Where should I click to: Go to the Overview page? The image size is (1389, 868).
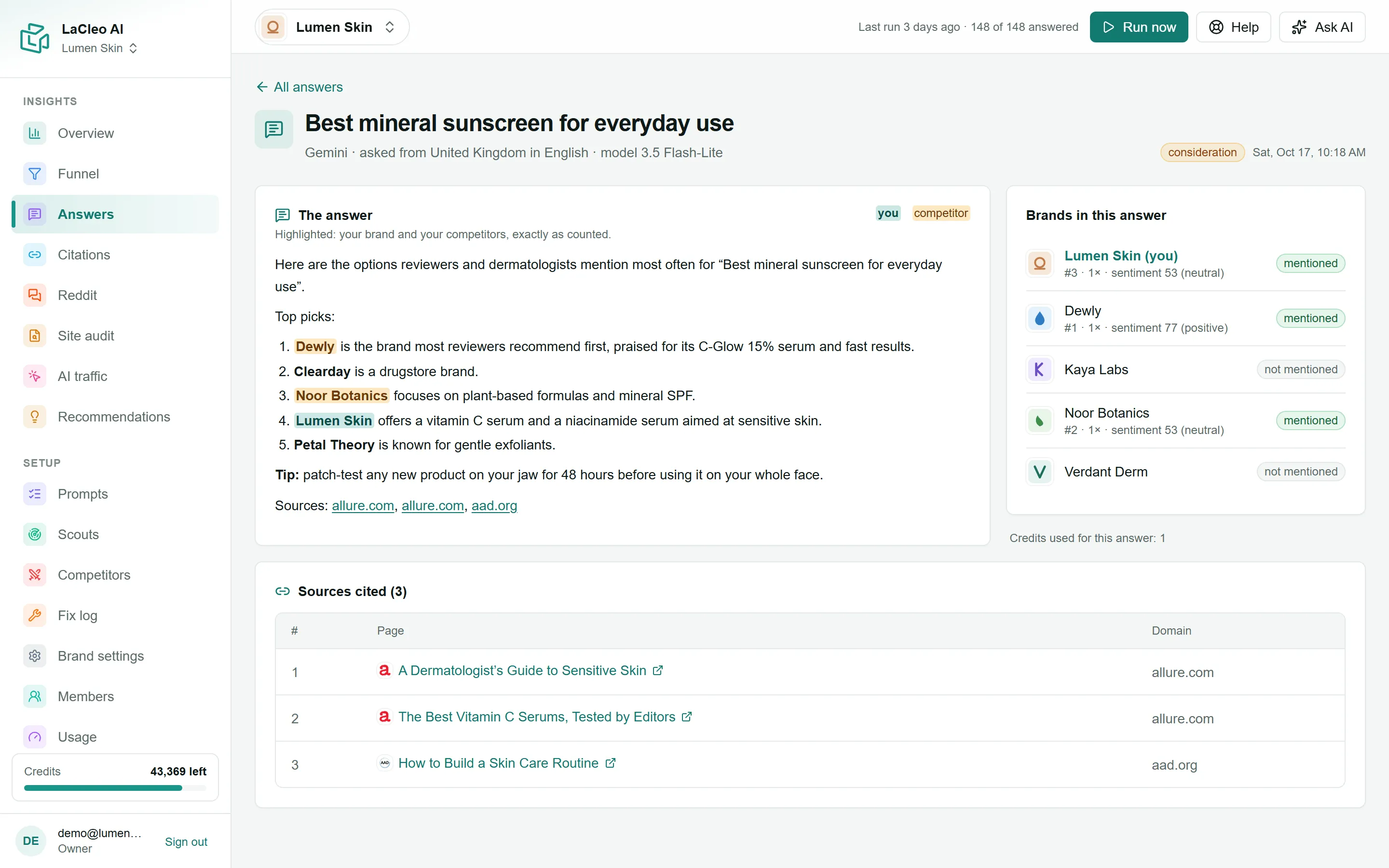coord(115,133)
